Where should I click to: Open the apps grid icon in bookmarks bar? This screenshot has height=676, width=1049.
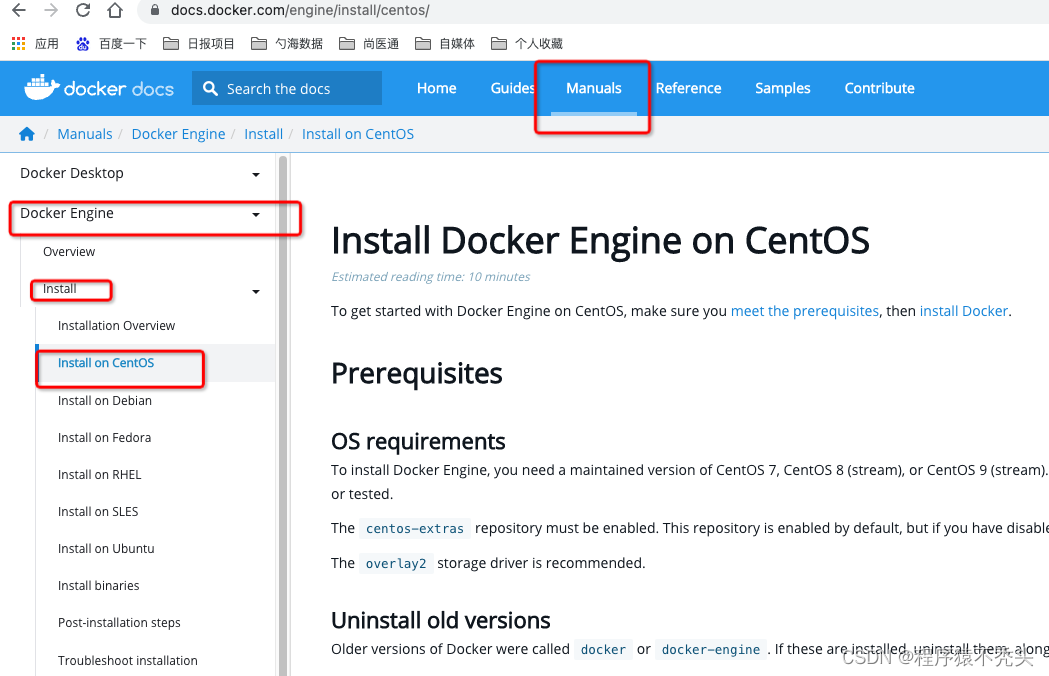(x=19, y=44)
